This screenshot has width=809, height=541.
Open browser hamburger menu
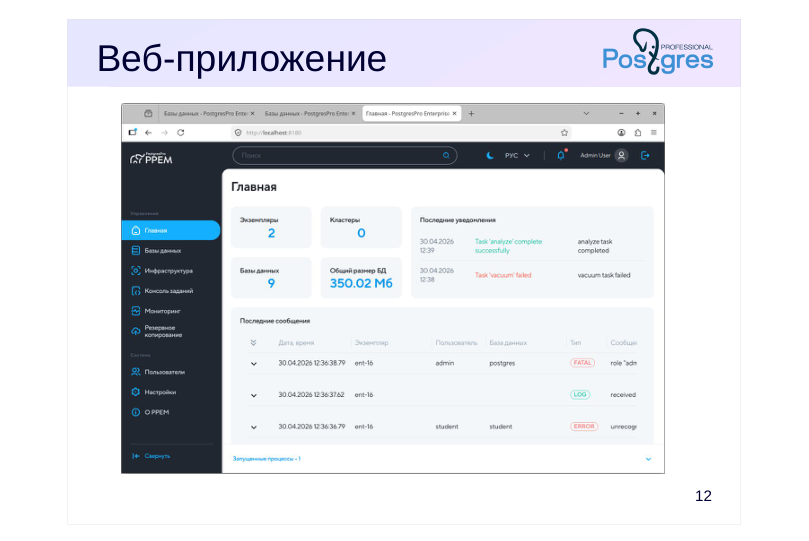[x=654, y=133]
